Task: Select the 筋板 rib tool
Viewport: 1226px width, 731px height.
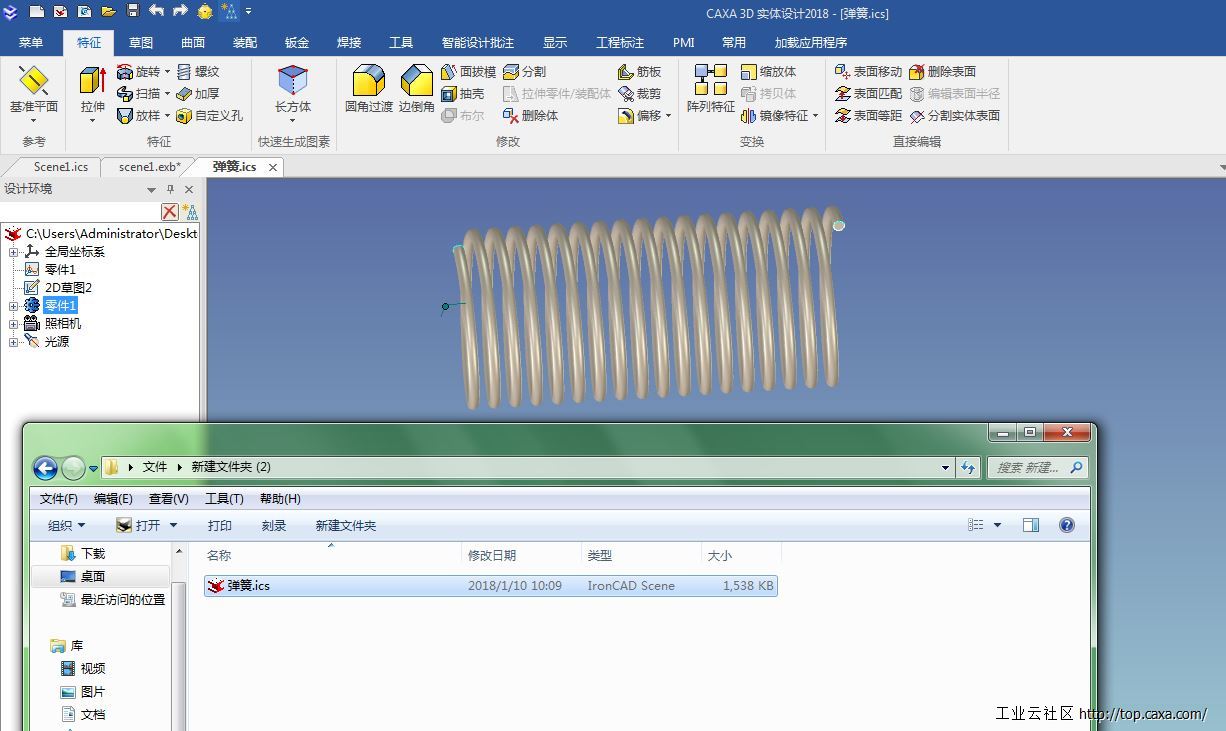Action: click(x=640, y=72)
